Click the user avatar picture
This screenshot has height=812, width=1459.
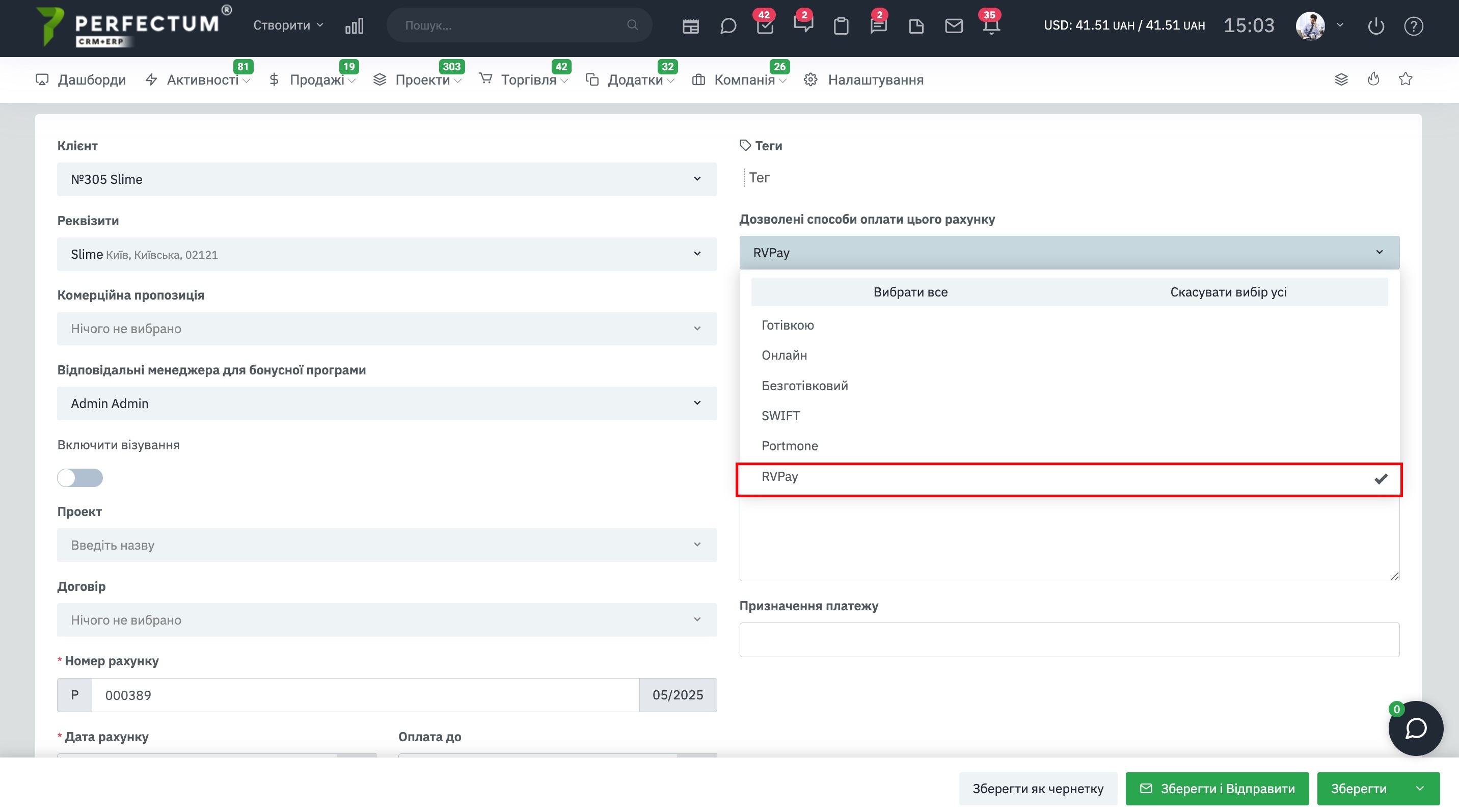pyautogui.click(x=1310, y=26)
